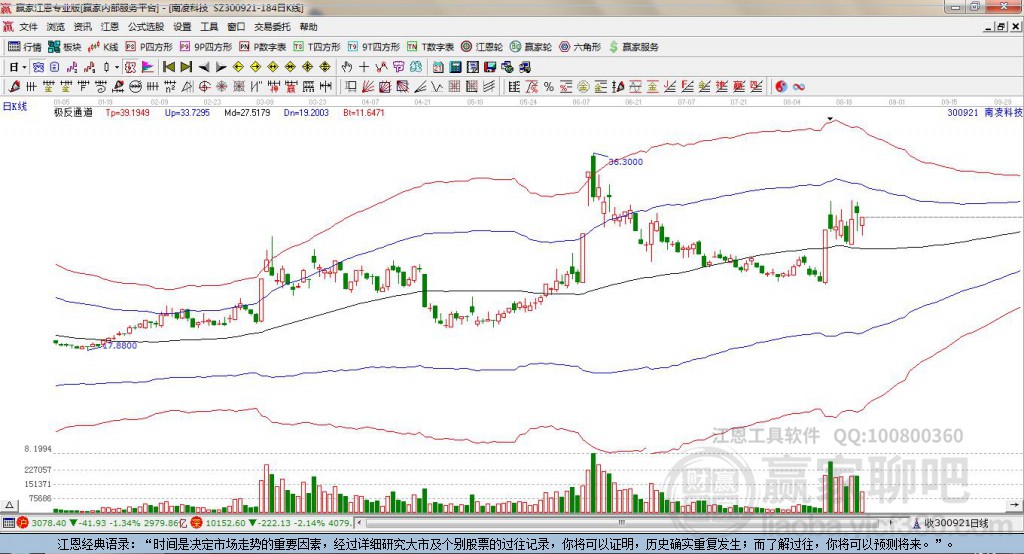Image resolution: width=1024 pixels, height=554 pixels.
Task: Open 赢家服务 service
Action: point(633,47)
